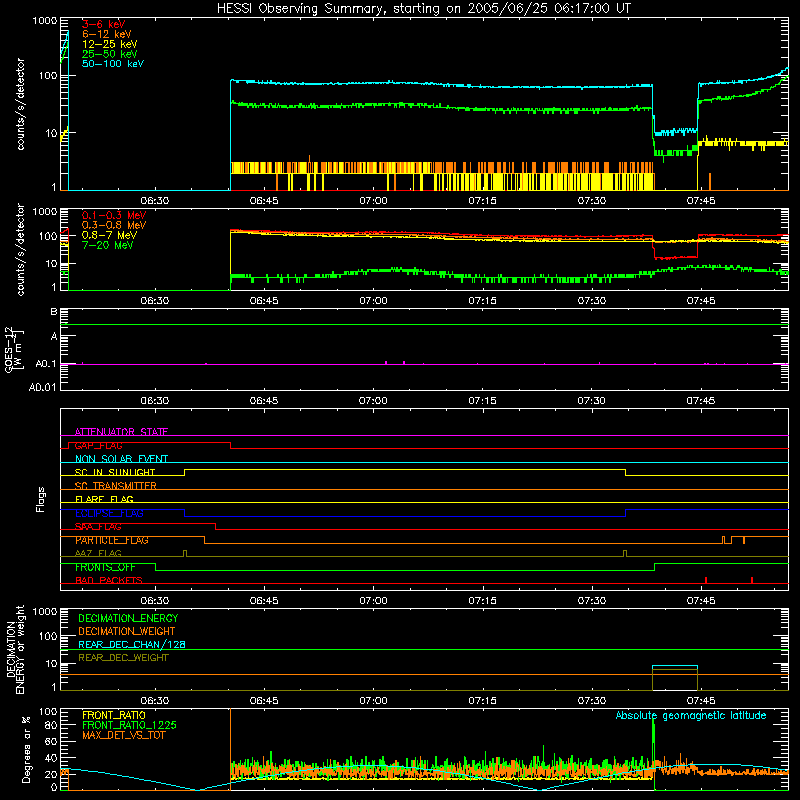Viewport: 800px width, 800px height.
Task: Click the FLARE_FLAG label
Action: (x=104, y=499)
